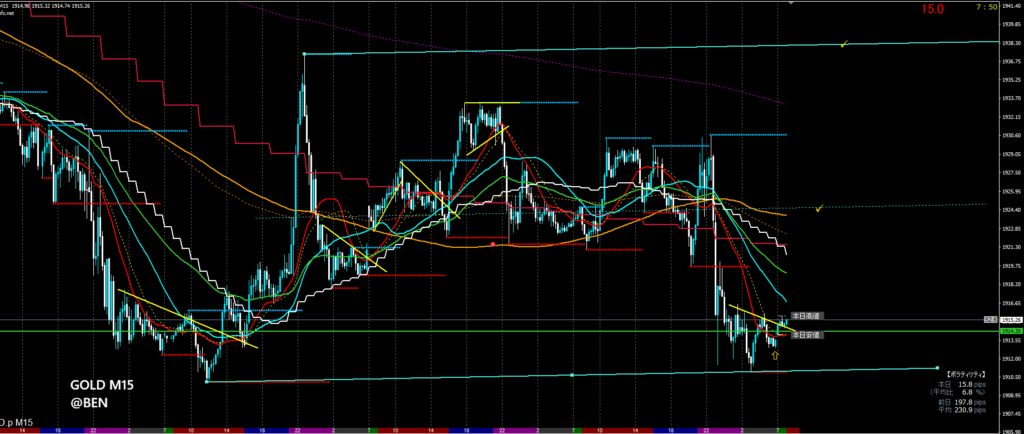Click the yellow checkmark on upper cyan line
The image size is (1024, 434).
point(845,44)
